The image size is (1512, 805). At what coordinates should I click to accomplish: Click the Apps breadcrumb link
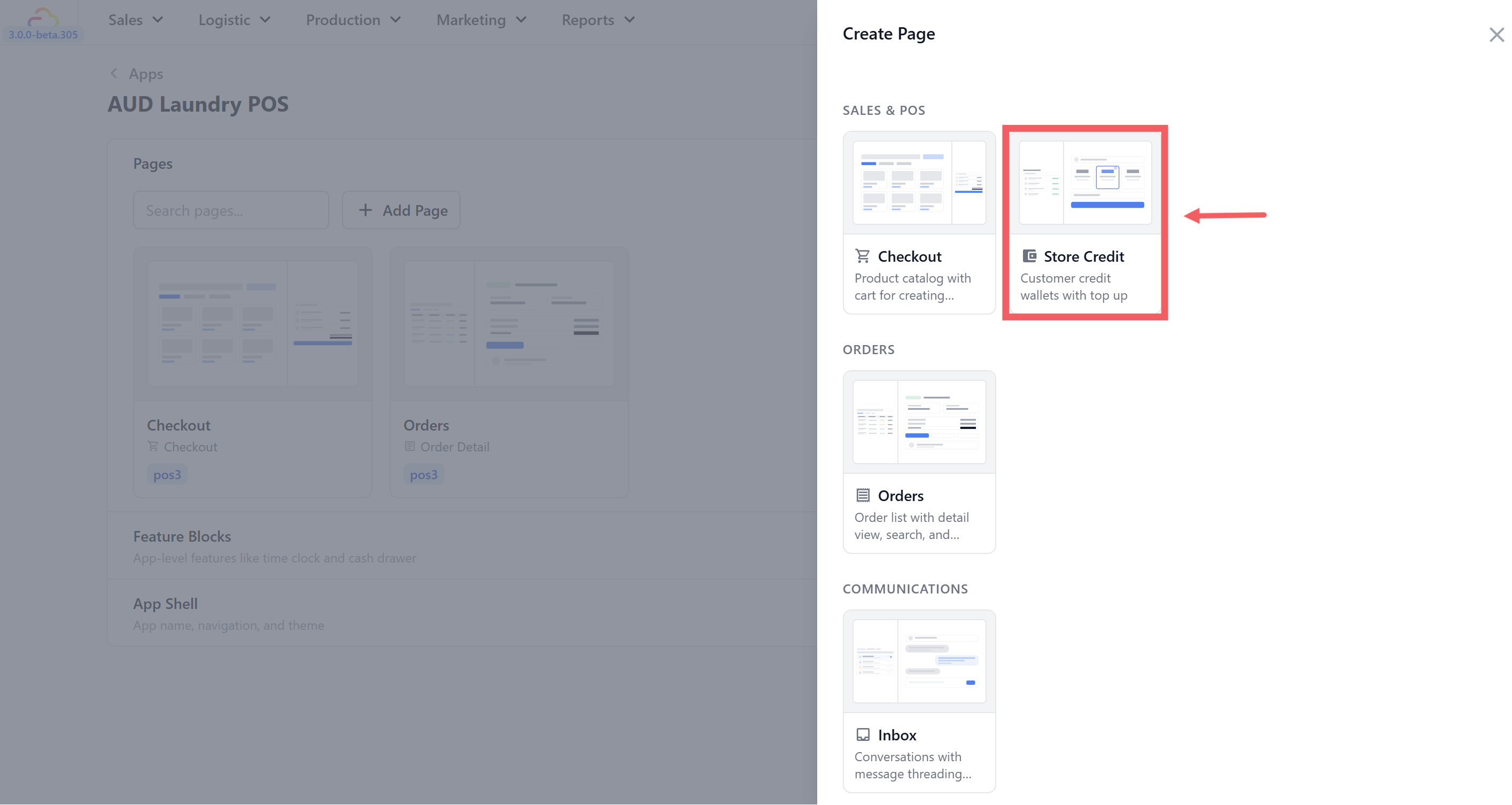pyautogui.click(x=145, y=74)
